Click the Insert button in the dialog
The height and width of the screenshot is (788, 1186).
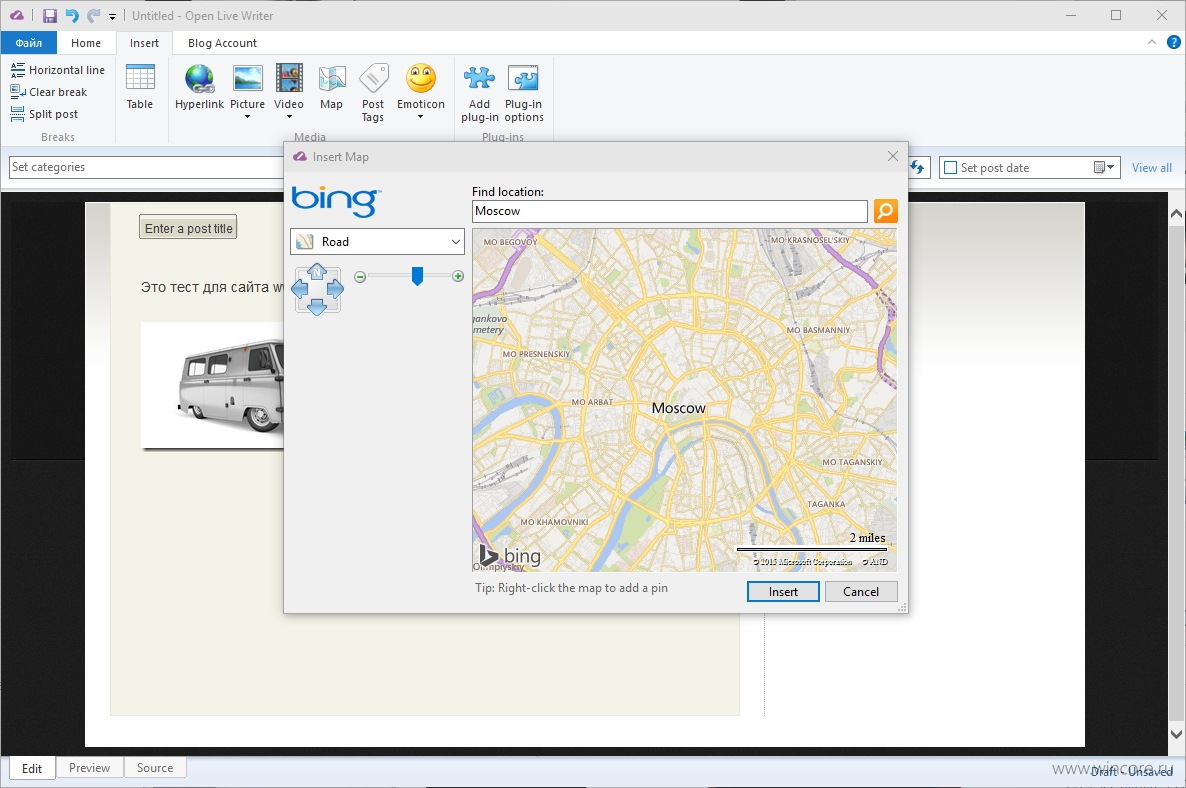(783, 591)
